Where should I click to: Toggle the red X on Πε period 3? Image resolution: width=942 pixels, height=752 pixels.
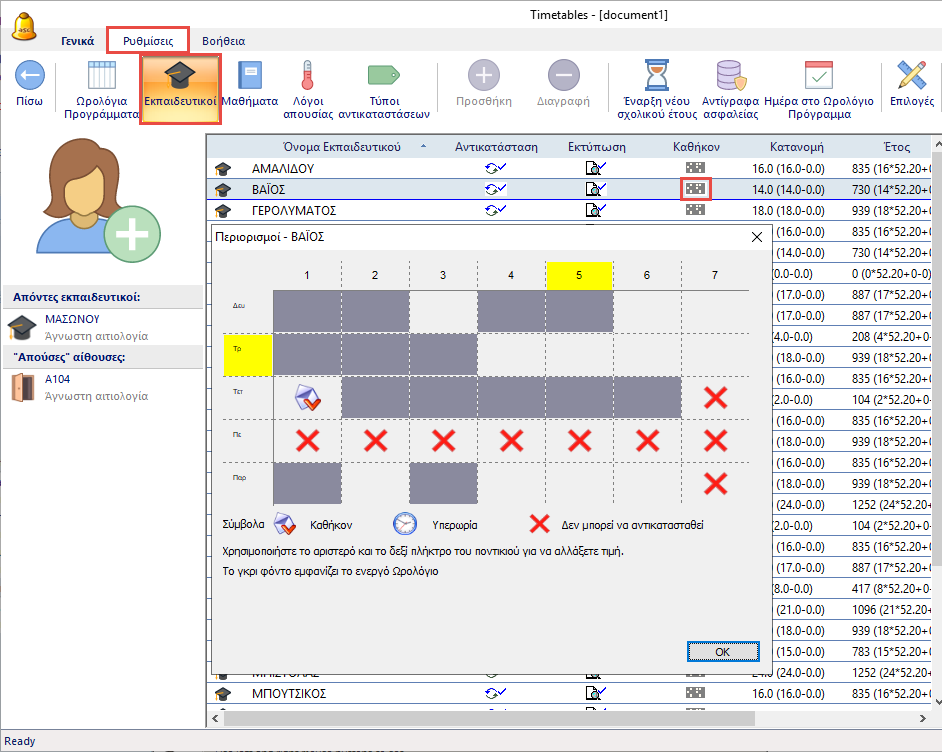(443, 441)
